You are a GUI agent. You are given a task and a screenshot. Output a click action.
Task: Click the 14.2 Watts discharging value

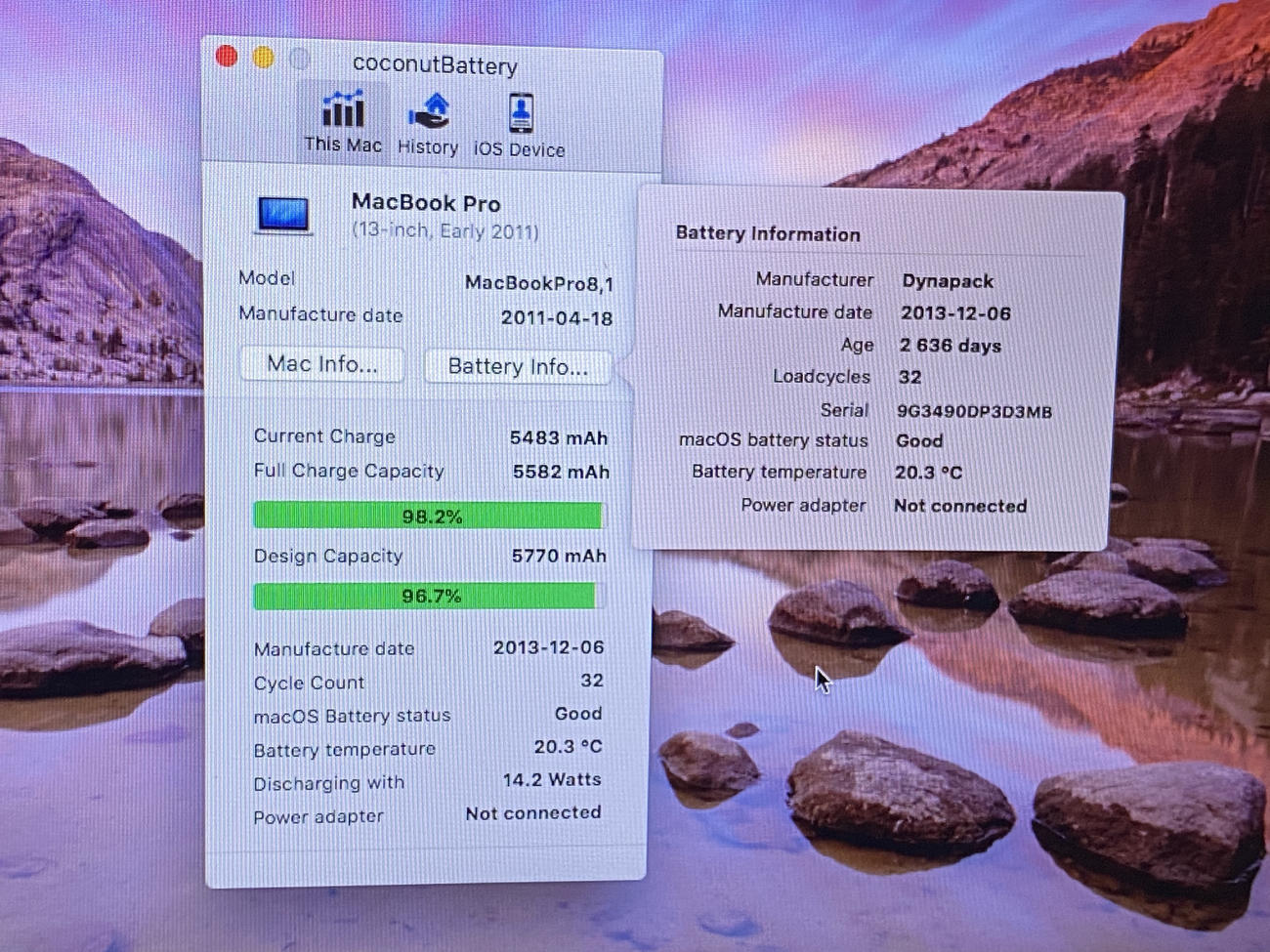click(552, 780)
